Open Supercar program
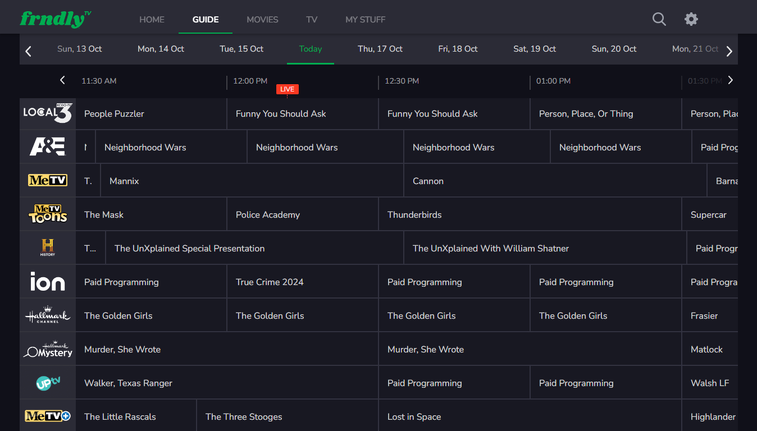Image resolution: width=757 pixels, height=431 pixels. point(710,214)
